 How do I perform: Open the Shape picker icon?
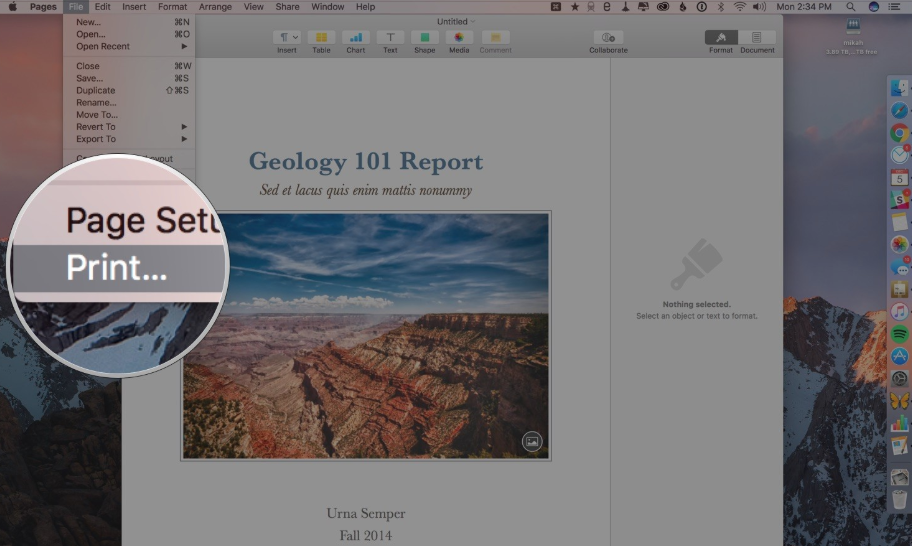point(425,37)
